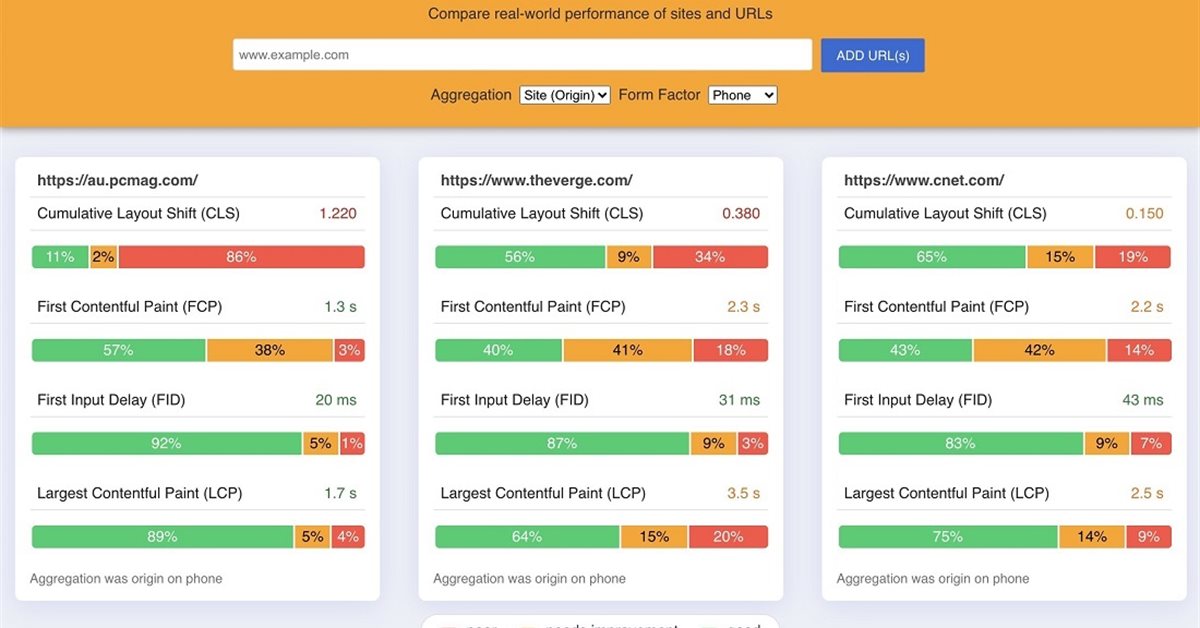Click the https://www.cnet.com/ card heading
The height and width of the screenshot is (628, 1200).
click(x=924, y=181)
